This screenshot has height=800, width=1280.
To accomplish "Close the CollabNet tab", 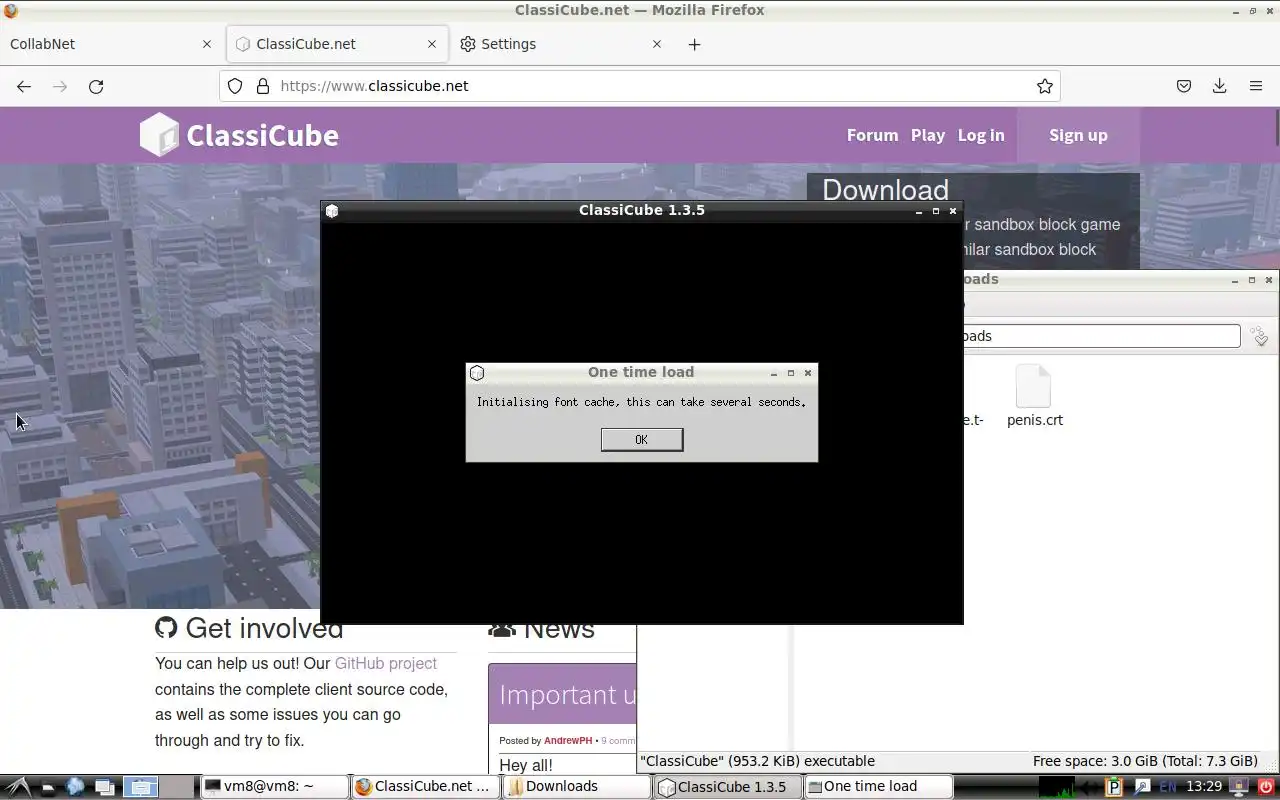I will (x=207, y=44).
